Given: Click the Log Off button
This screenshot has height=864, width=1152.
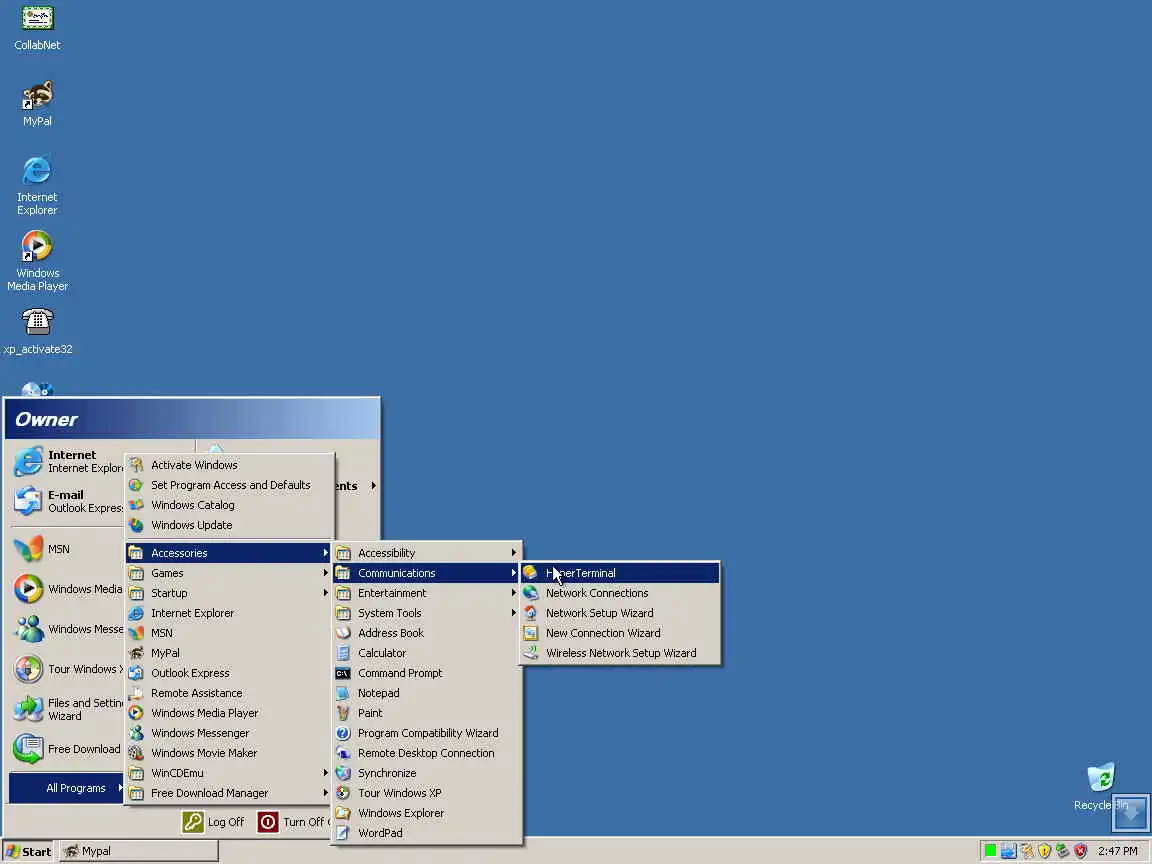Looking at the screenshot, I should pos(214,822).
